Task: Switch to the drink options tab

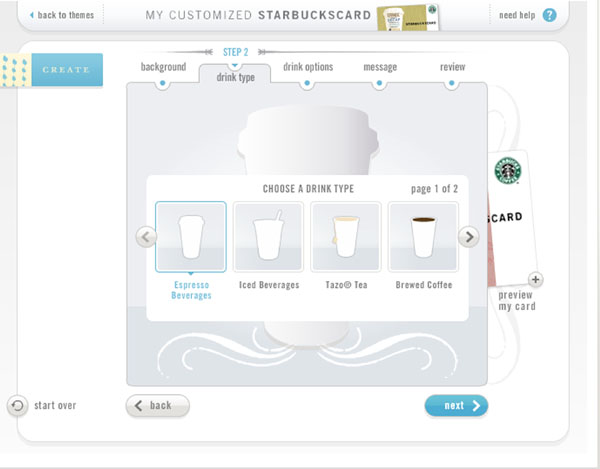Action: pos(308,67)
